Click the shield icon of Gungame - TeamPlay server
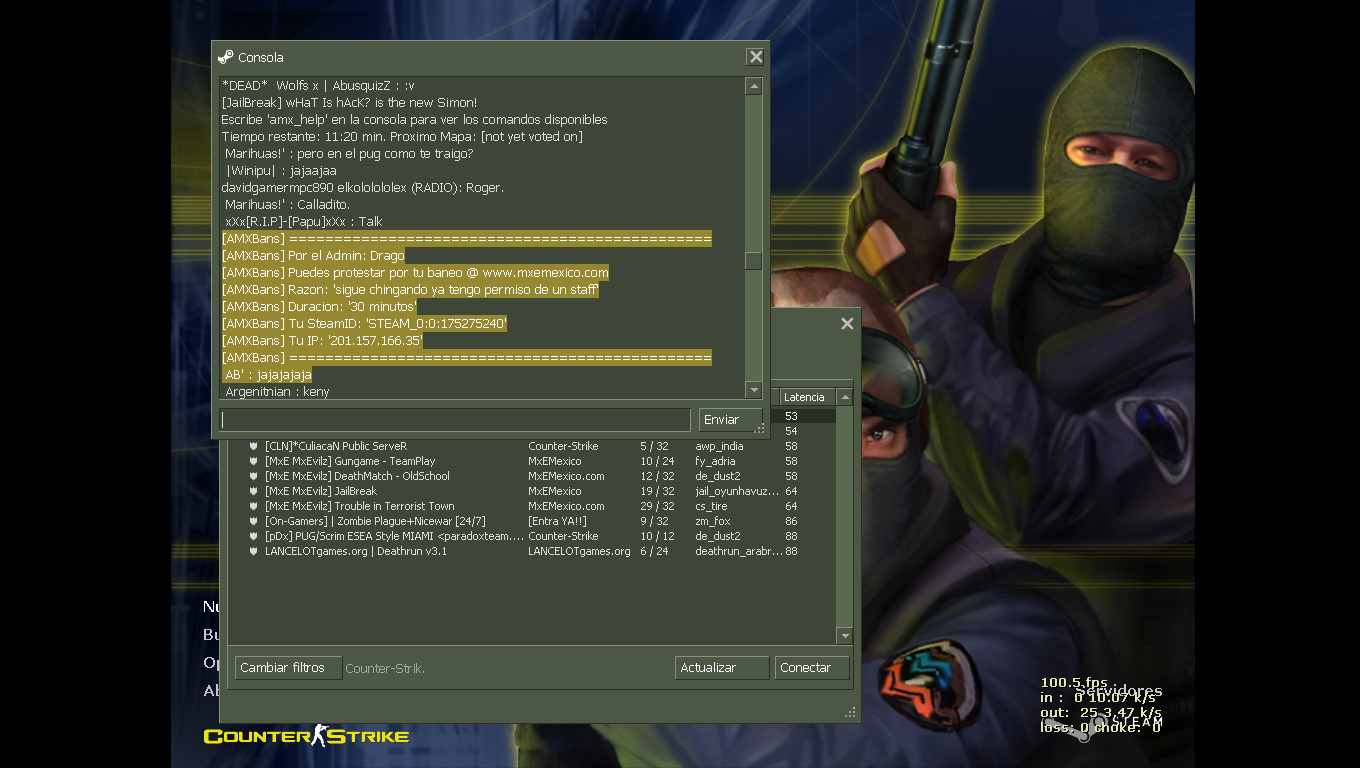The height and width of the screenshot is (768, 1360). coord(254,461)
